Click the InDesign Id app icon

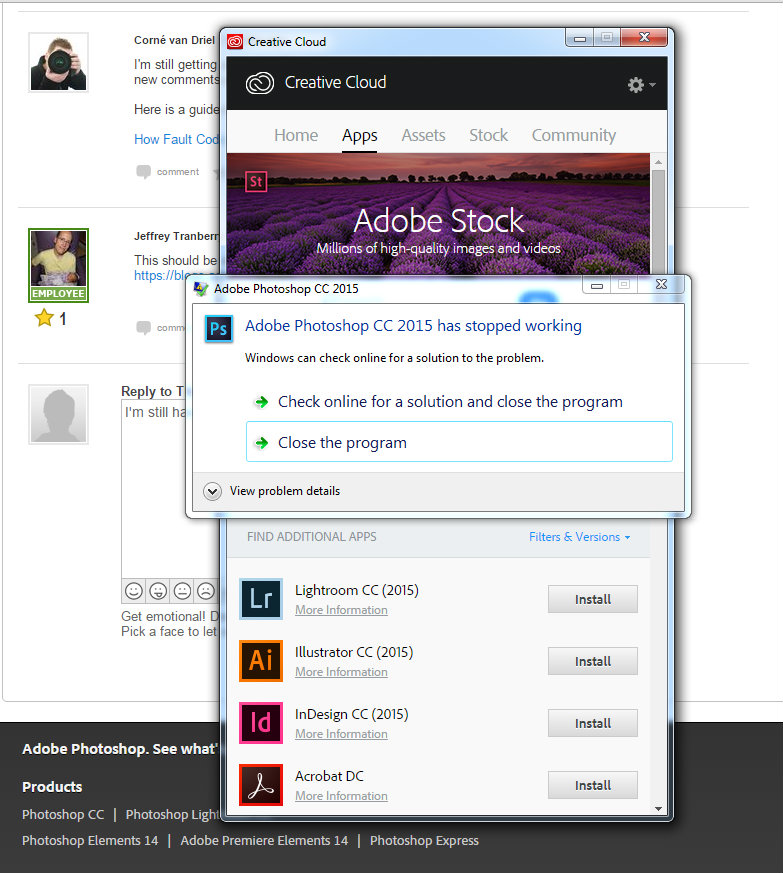pos(261,723)
